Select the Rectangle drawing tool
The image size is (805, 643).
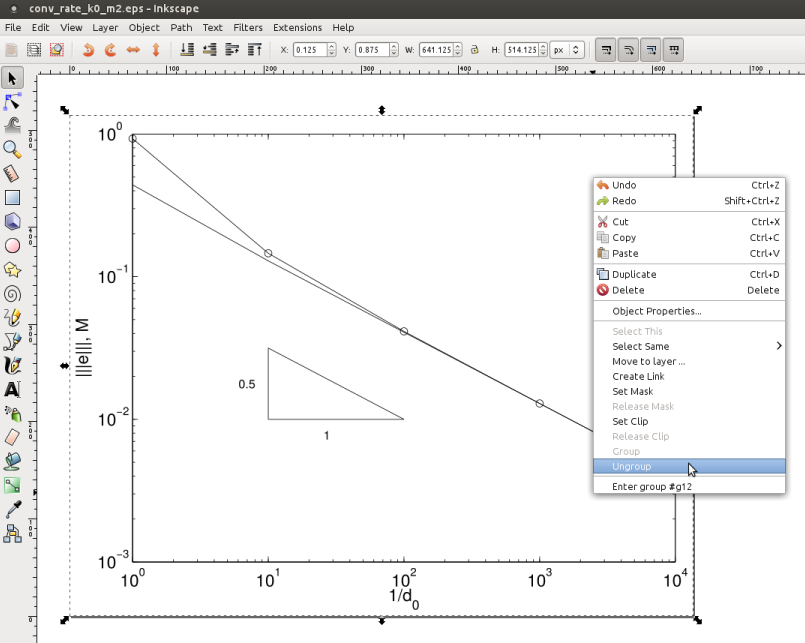[x=13, y=197]
